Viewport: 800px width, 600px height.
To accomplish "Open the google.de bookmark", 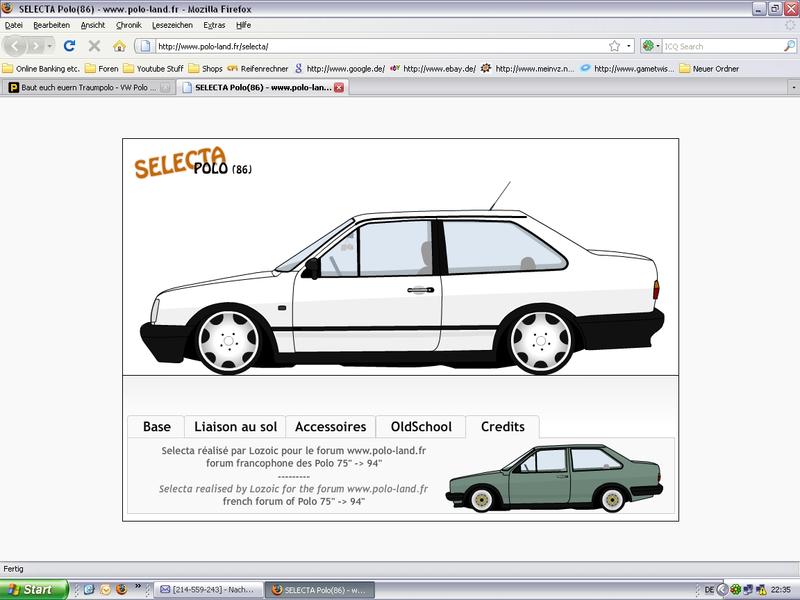I will point(340,68).
